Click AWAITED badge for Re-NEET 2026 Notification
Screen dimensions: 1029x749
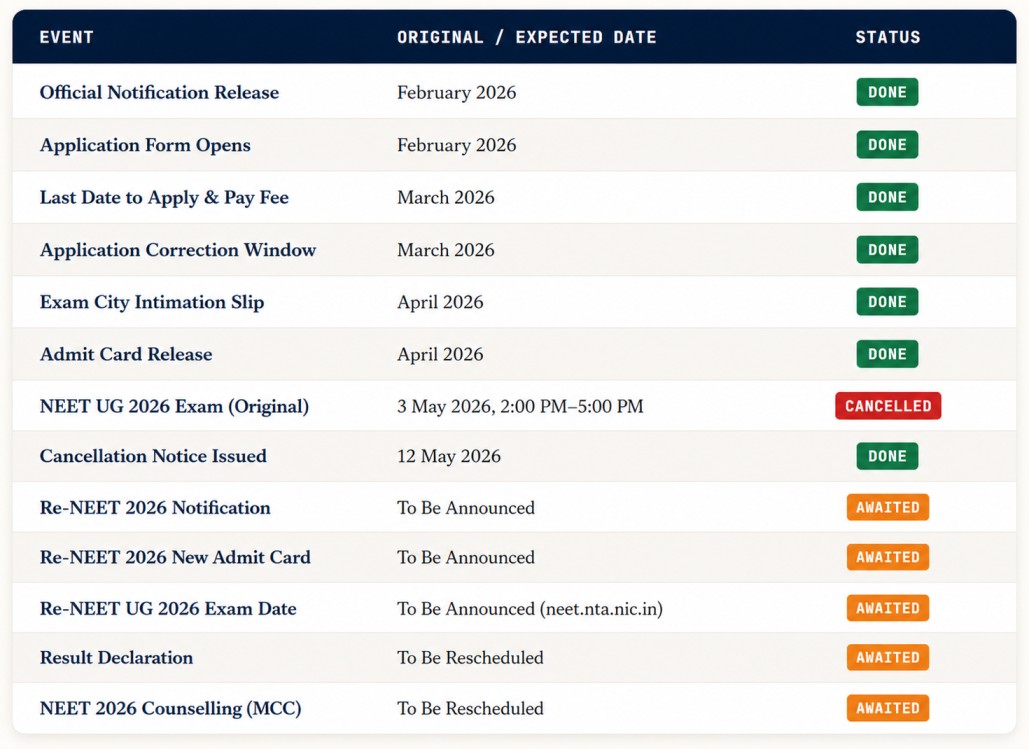[x=887, y=507]
